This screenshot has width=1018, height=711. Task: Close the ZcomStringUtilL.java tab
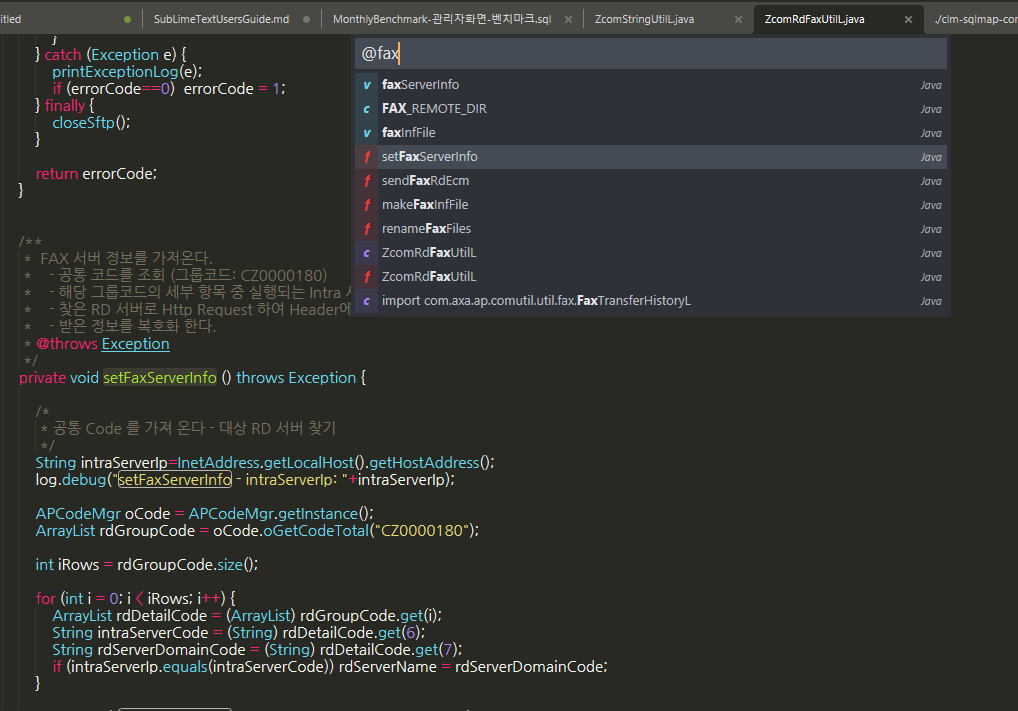pos(738,19)
